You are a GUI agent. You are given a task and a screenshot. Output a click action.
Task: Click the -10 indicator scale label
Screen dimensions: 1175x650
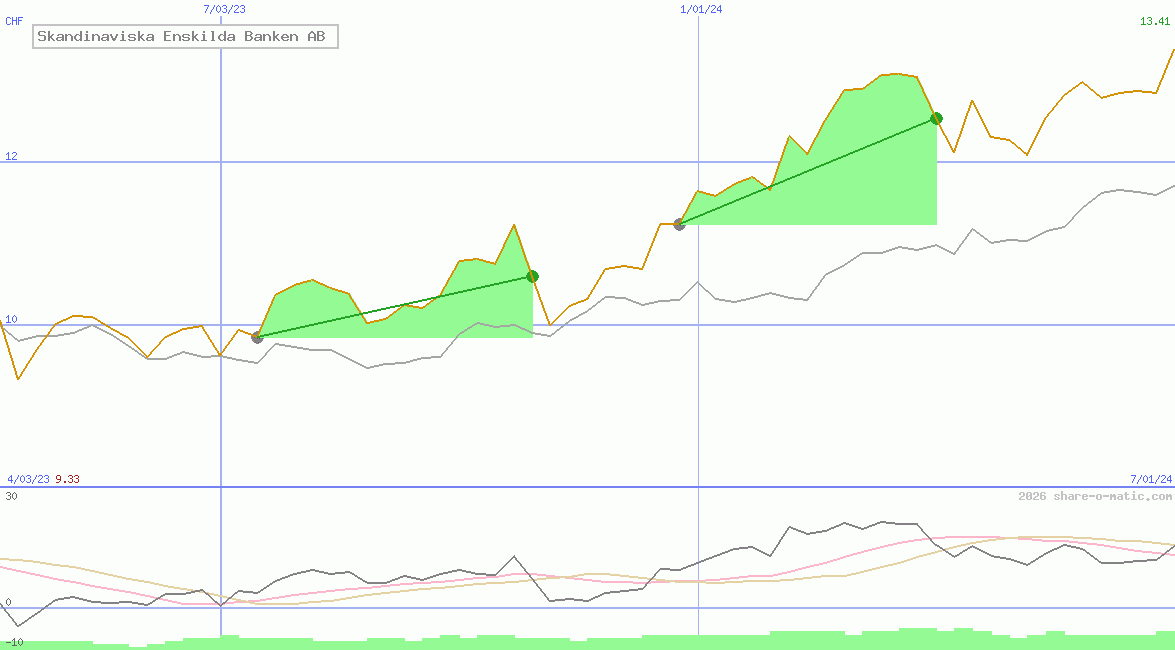click(14, 641)
